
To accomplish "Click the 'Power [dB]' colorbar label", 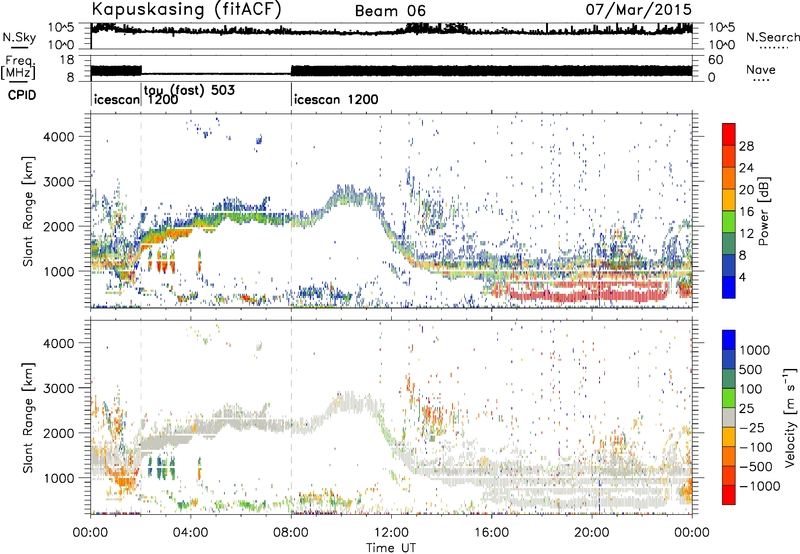I will coord(763,211).
